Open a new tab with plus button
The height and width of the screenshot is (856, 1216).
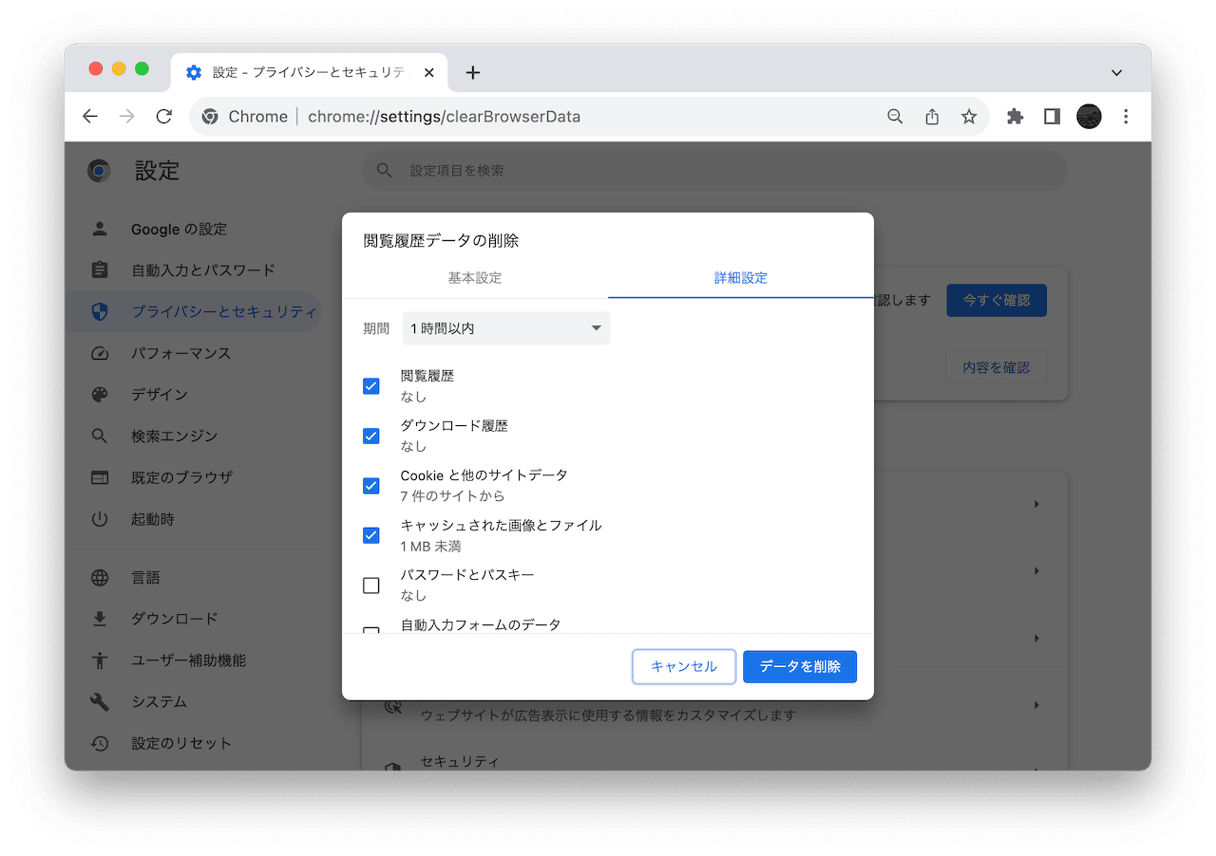[473, 72]
